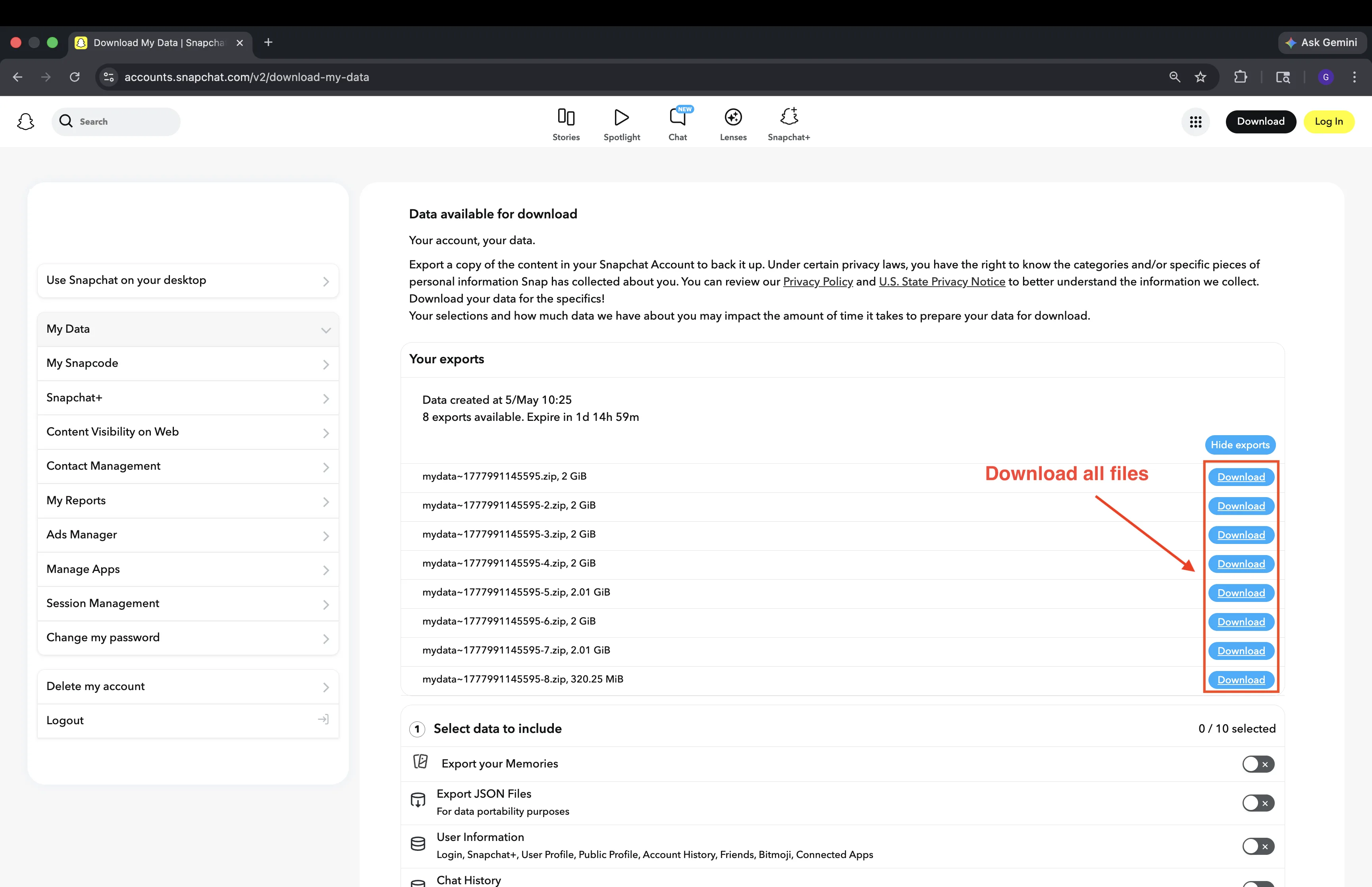
Task: Open Spotlight from the top navigation
Action: [x=622, y=124]
